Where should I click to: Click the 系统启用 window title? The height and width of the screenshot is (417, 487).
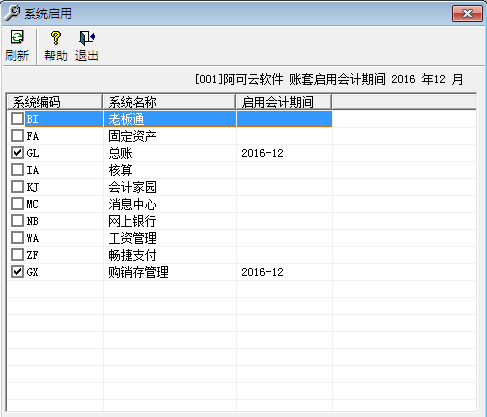pos(48,13)
